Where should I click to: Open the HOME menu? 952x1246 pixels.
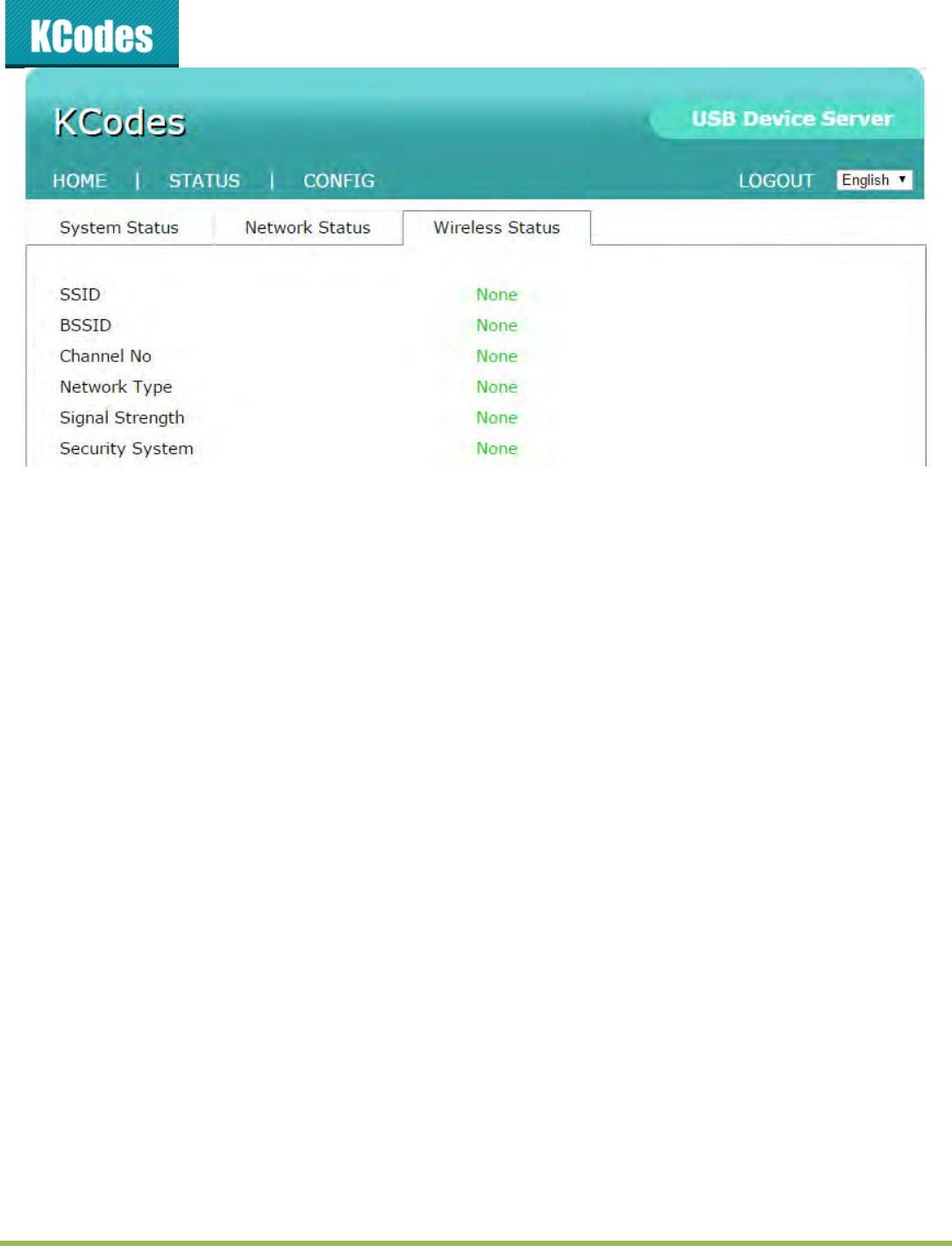(80, 181)
